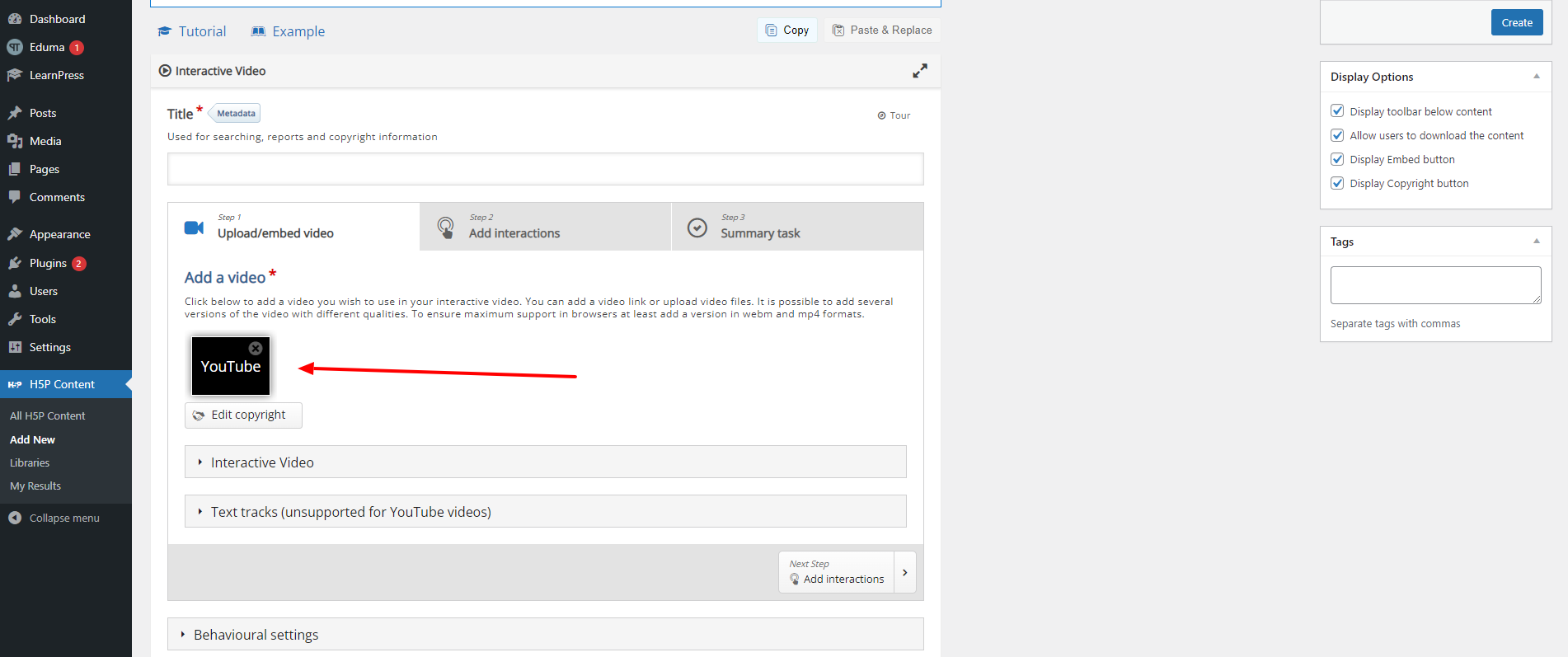Click the Comments bubble icon

[15, 197]
